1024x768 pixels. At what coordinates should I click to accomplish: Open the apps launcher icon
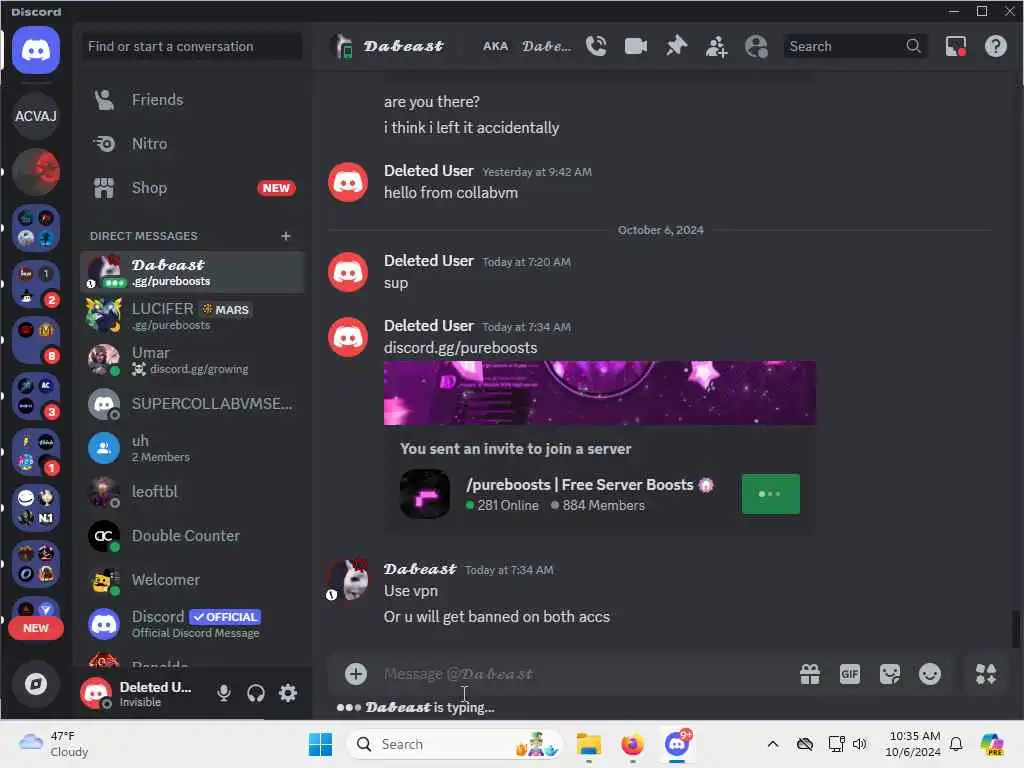(x=985, y=673)
